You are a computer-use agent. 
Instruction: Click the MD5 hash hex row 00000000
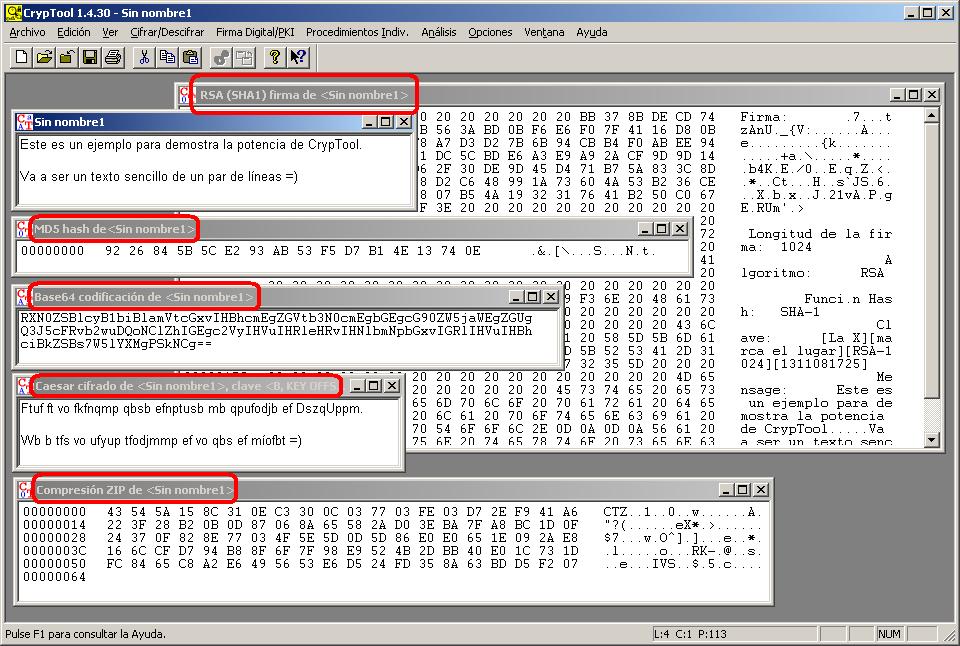pos(338,250)
